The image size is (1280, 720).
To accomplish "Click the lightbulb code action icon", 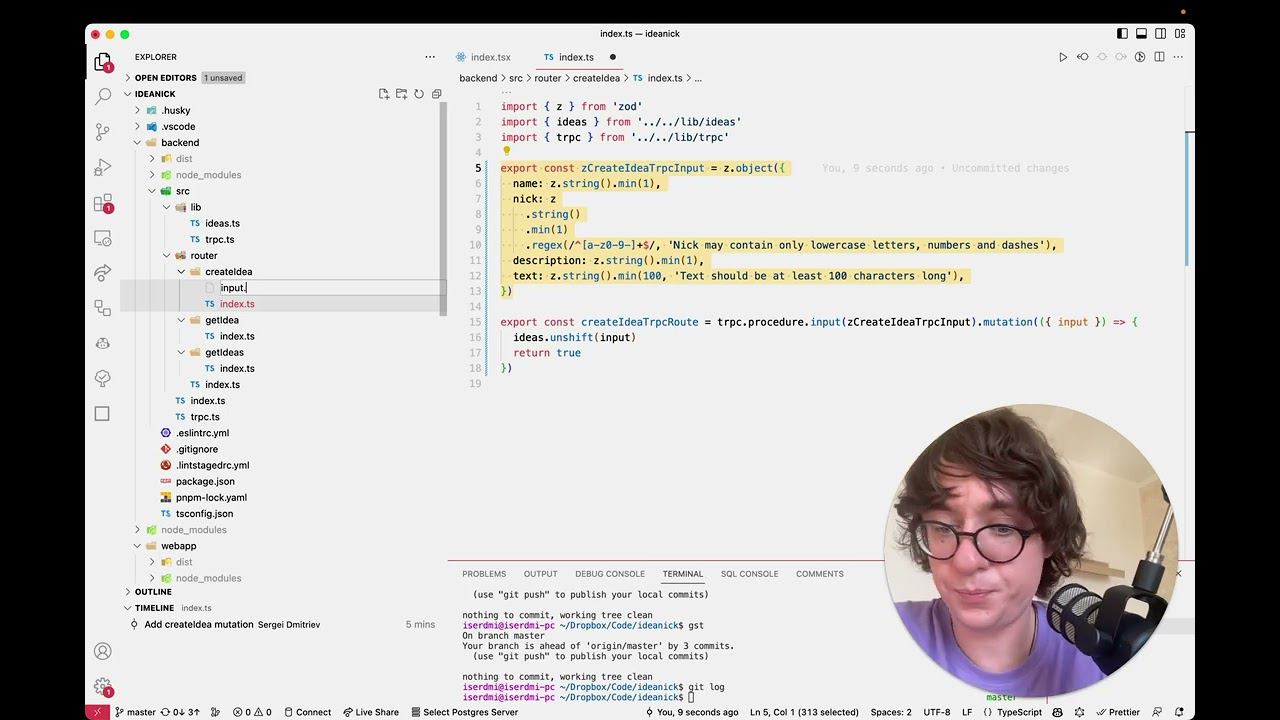I will (506, 152).
